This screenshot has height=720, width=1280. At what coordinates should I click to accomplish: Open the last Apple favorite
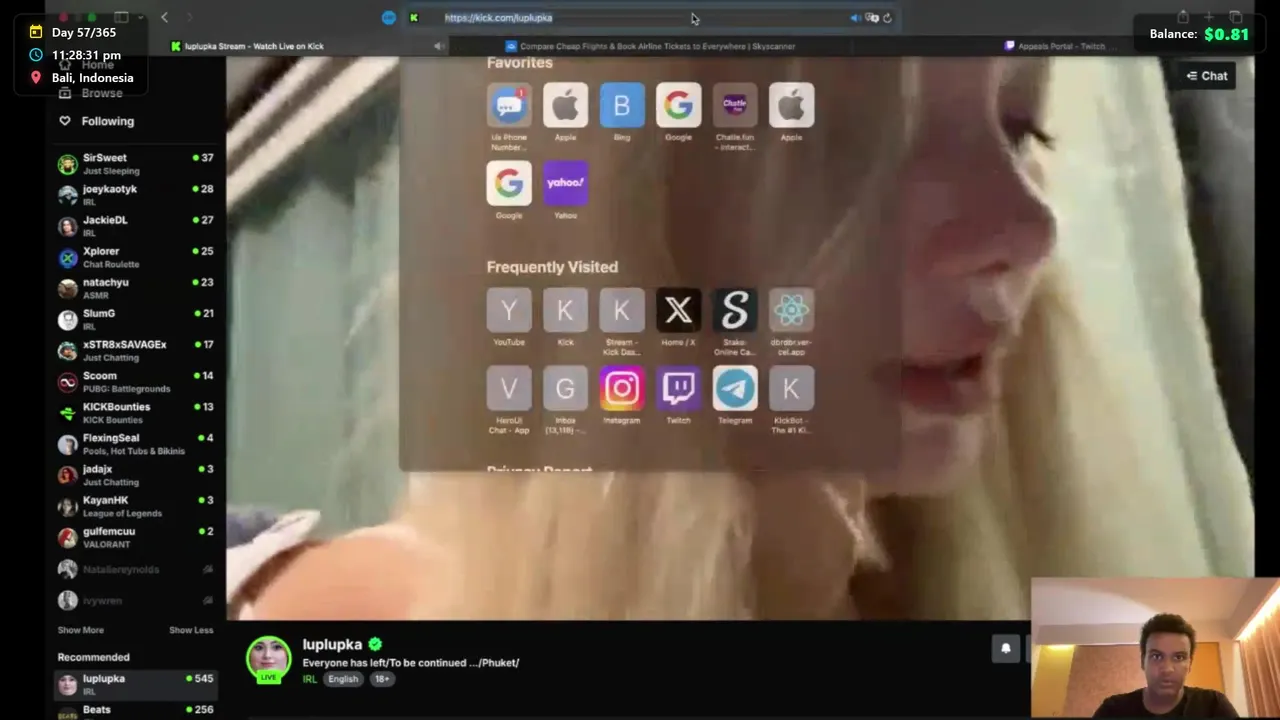[791, 106]
